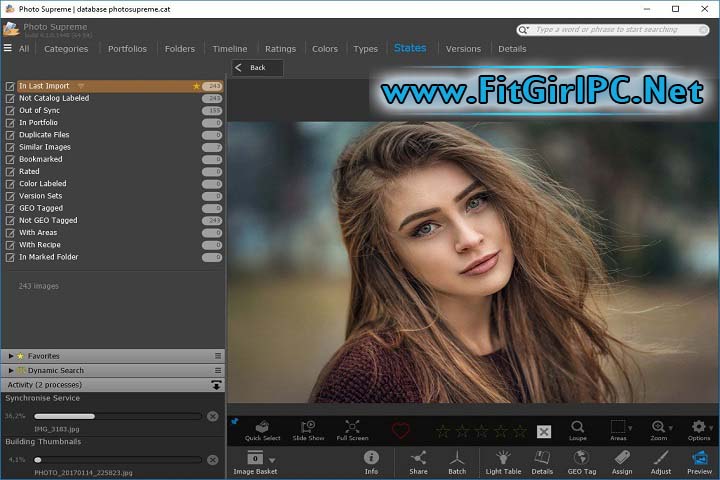This screenshot has width=720, height=480.
Task: Switch to the Portfolios tab
Action: [127, 48]
